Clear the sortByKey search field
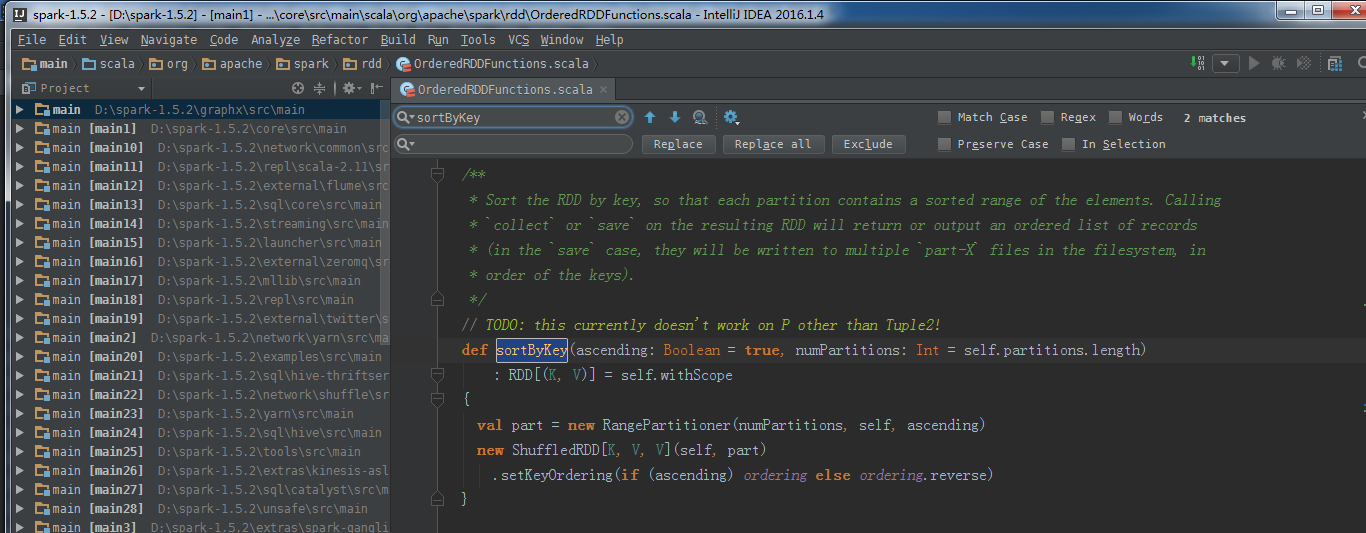This screenshot has height=533, width=1366. point(622,117)
